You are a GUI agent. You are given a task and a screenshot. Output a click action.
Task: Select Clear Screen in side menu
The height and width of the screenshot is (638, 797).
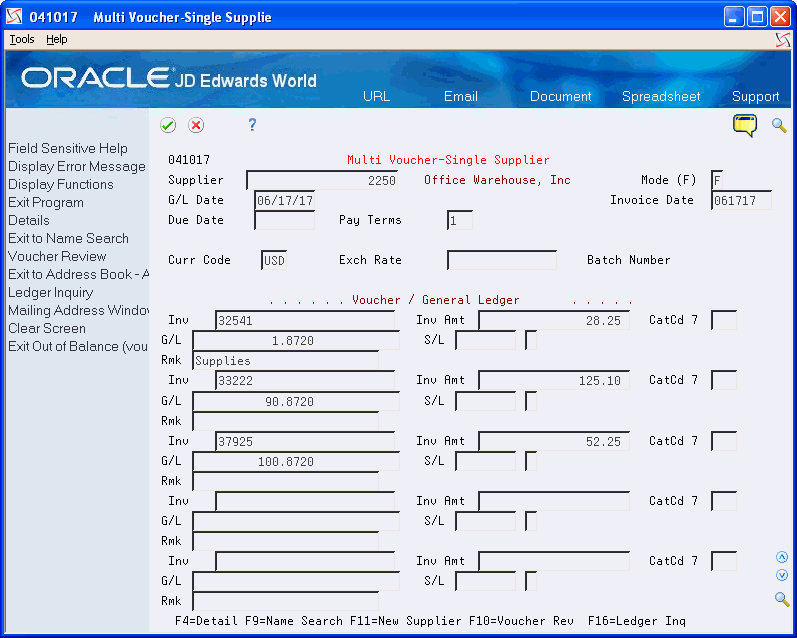(47, 328)
